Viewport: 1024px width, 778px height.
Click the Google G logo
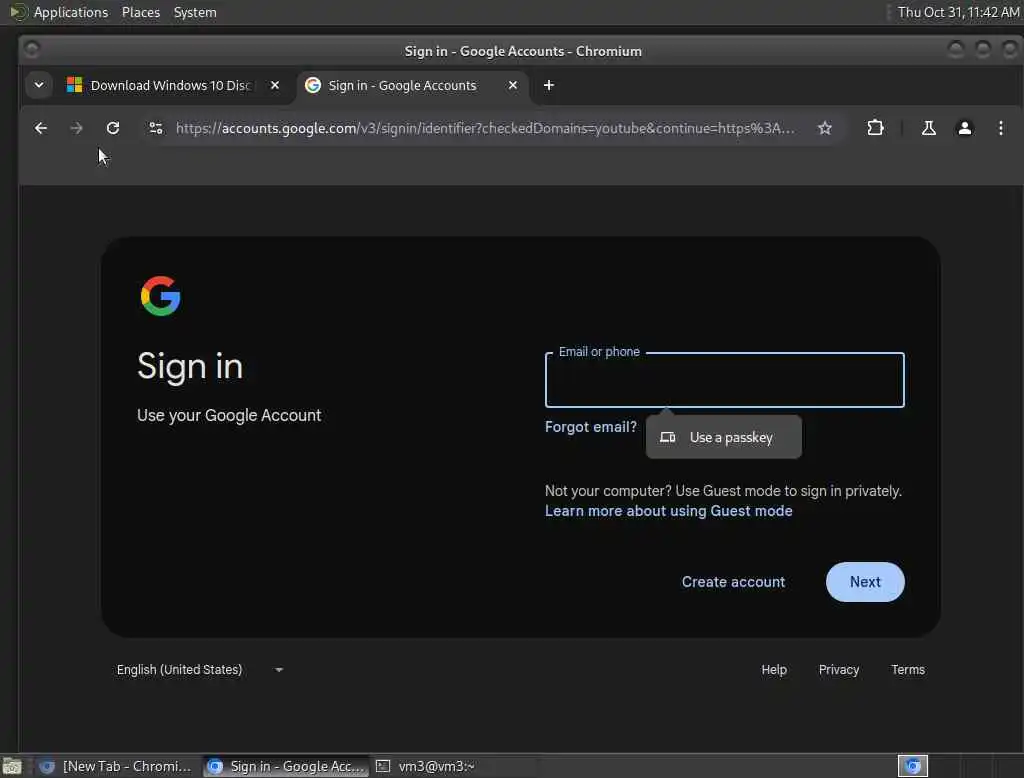point(161,296)
